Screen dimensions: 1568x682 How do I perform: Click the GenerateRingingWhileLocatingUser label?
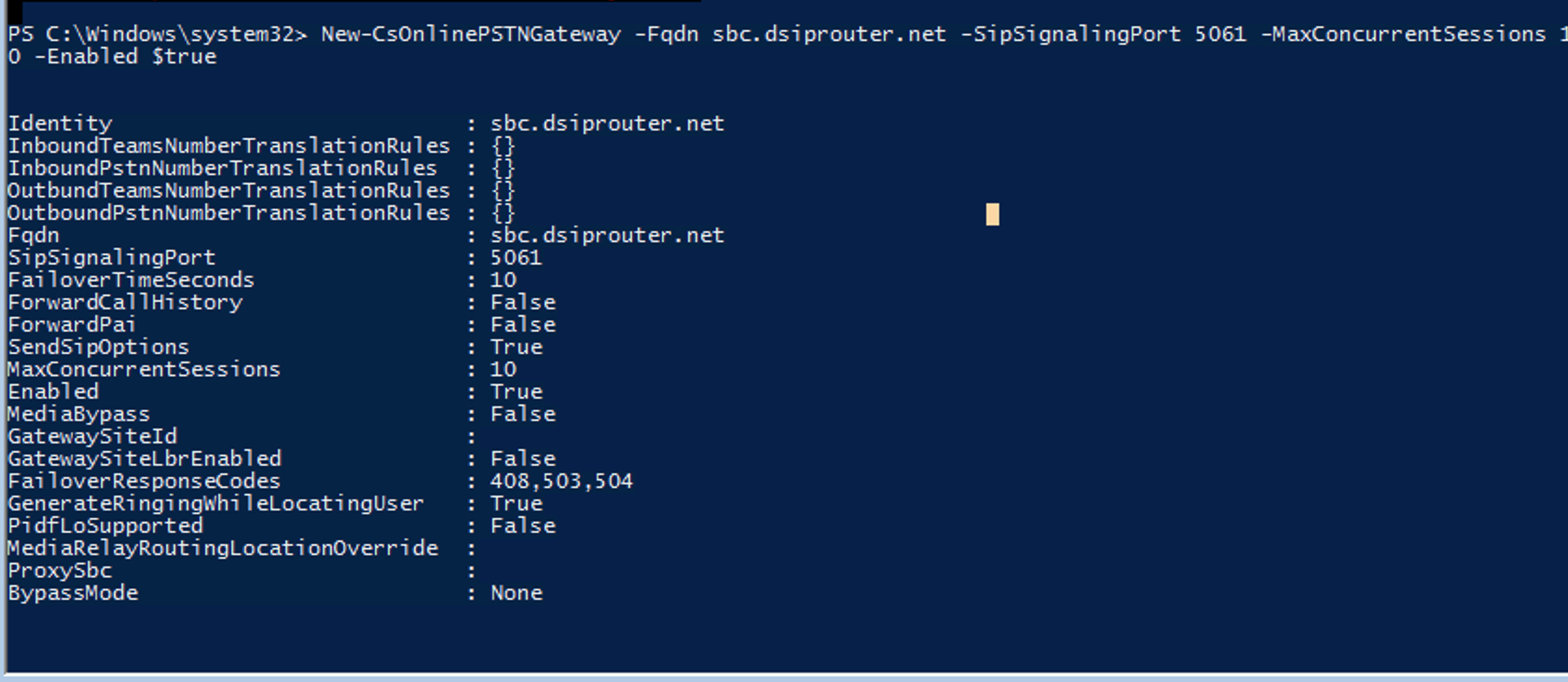[x=215, y=503]
